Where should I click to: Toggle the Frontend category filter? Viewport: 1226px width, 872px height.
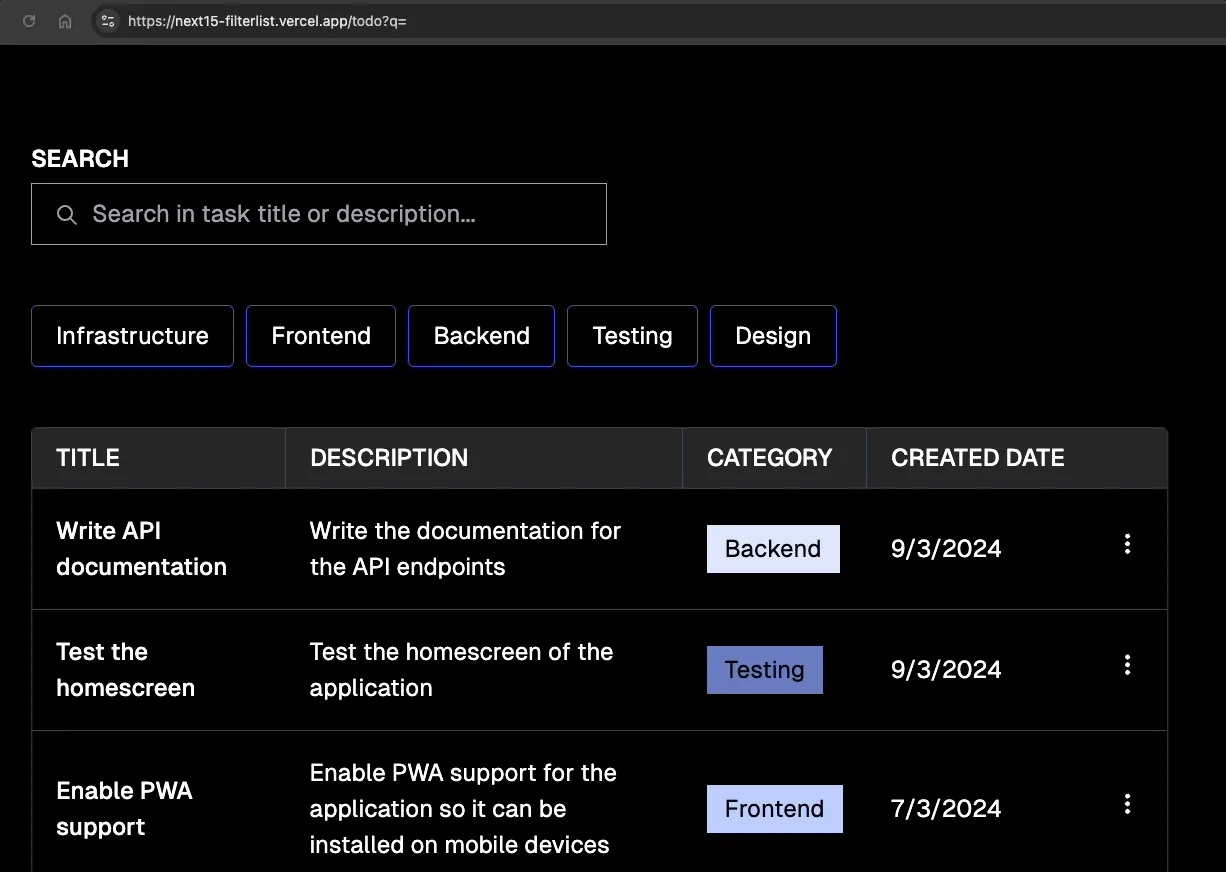coord(321,336)
